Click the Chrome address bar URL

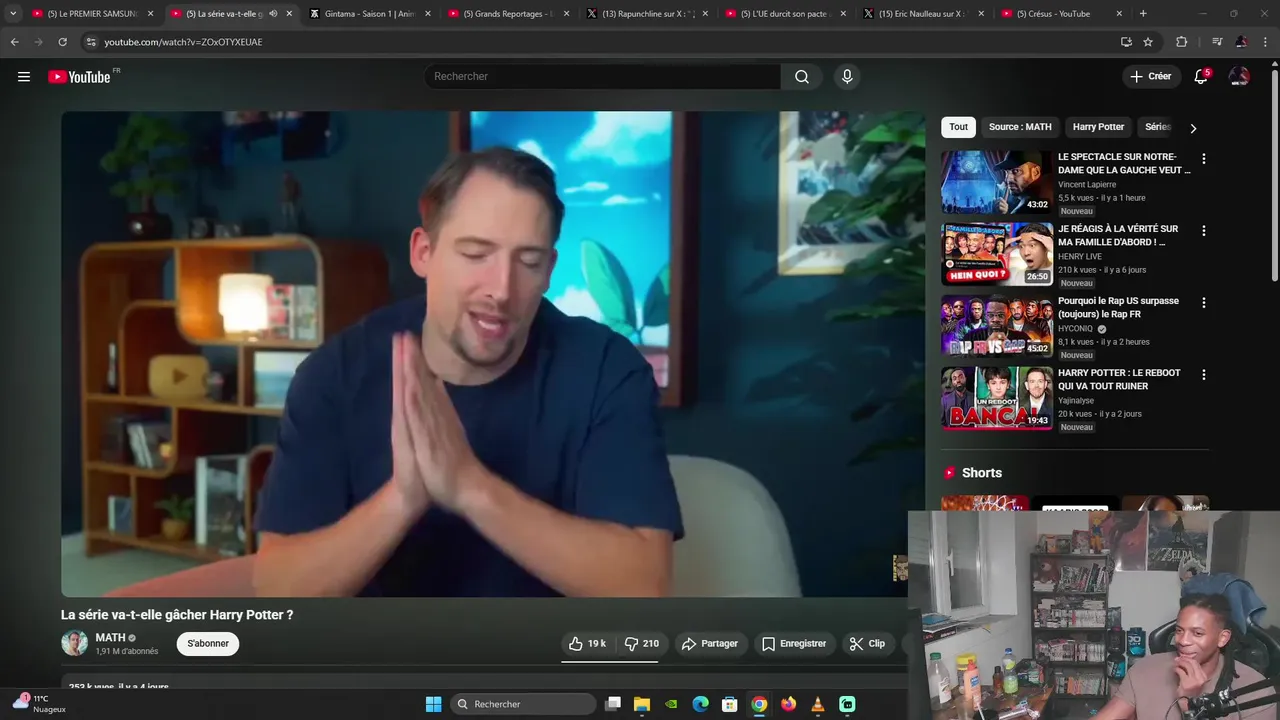(x=183, y=42)
